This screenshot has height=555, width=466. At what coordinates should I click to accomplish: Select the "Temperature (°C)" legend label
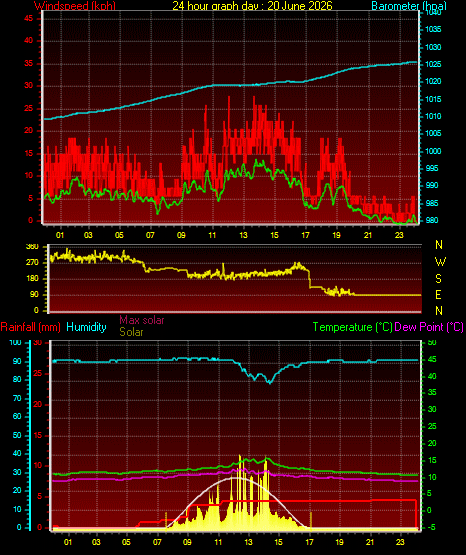(352, 327)
